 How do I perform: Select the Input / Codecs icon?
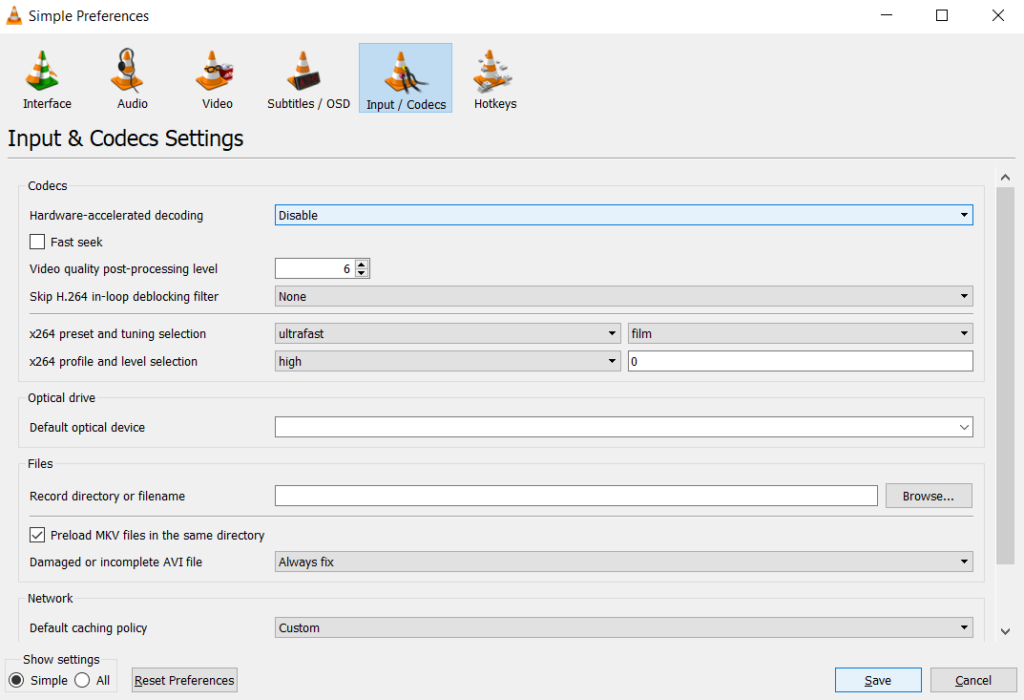pos(405,77)
